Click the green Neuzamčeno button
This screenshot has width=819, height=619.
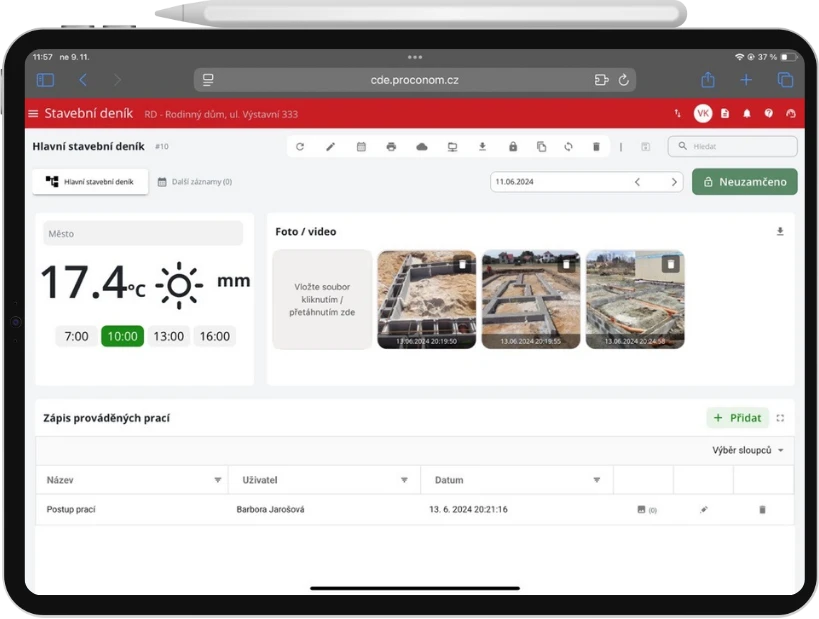point(744,182)
